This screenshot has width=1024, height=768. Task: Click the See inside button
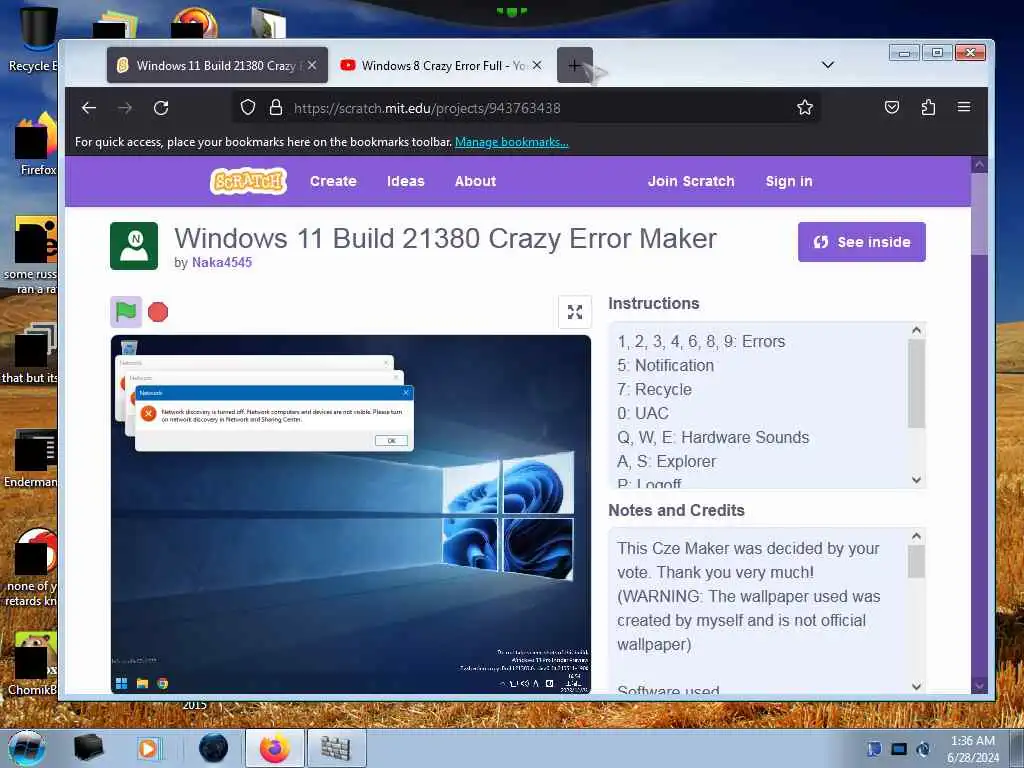[x=861, y=242]
